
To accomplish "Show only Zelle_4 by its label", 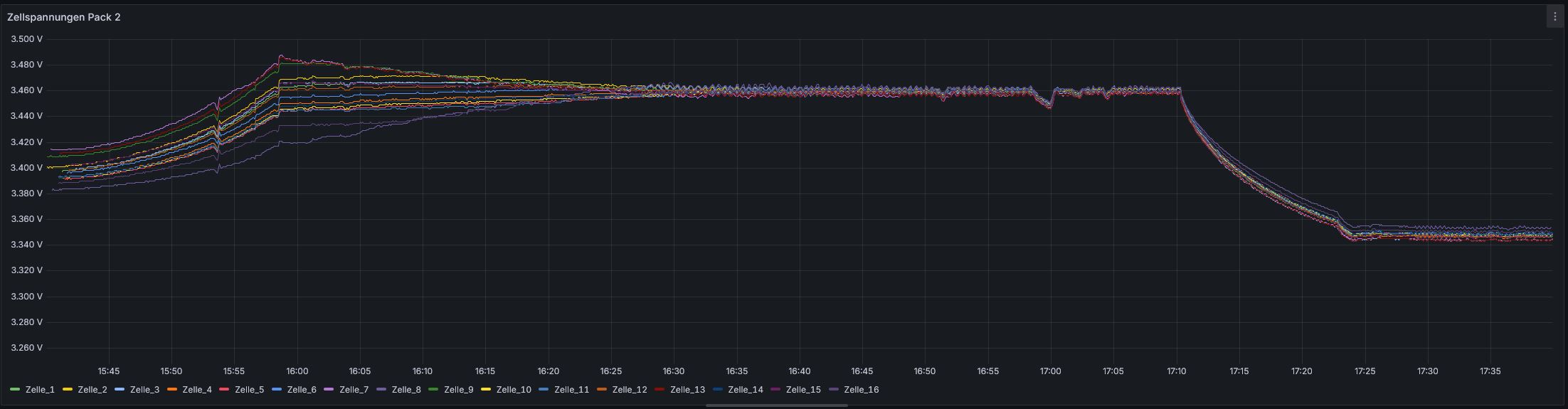I will pyautogui.click(x=197, y=390).
